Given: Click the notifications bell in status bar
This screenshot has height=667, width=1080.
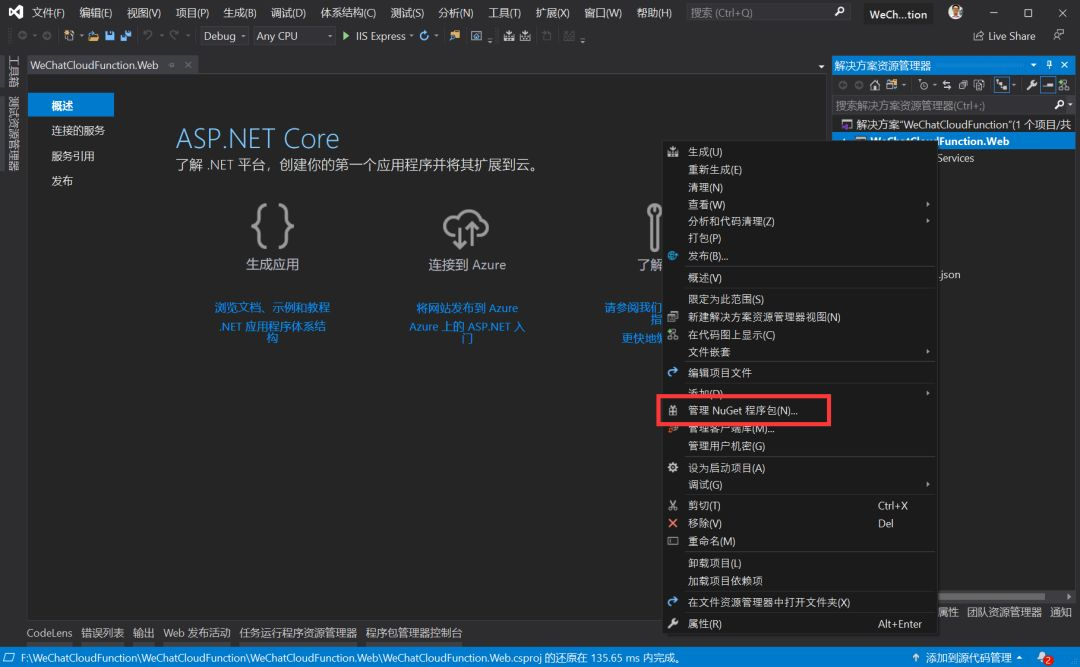Looking at the screenshot, I should pyautogui.click(x=1044, y=658).
